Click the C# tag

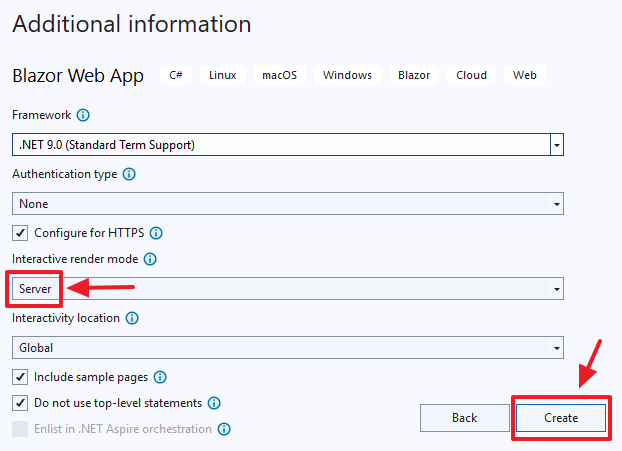pyautogui.click(x=176, y=75)
